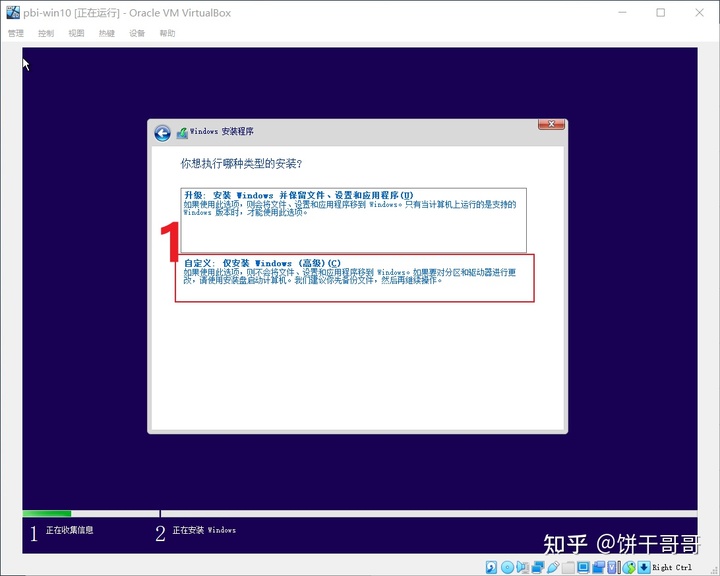The height and width of the screenshot is (576, 720).
Task: Click the Windows 安装程序 setup icon
Action: point(182,133)
